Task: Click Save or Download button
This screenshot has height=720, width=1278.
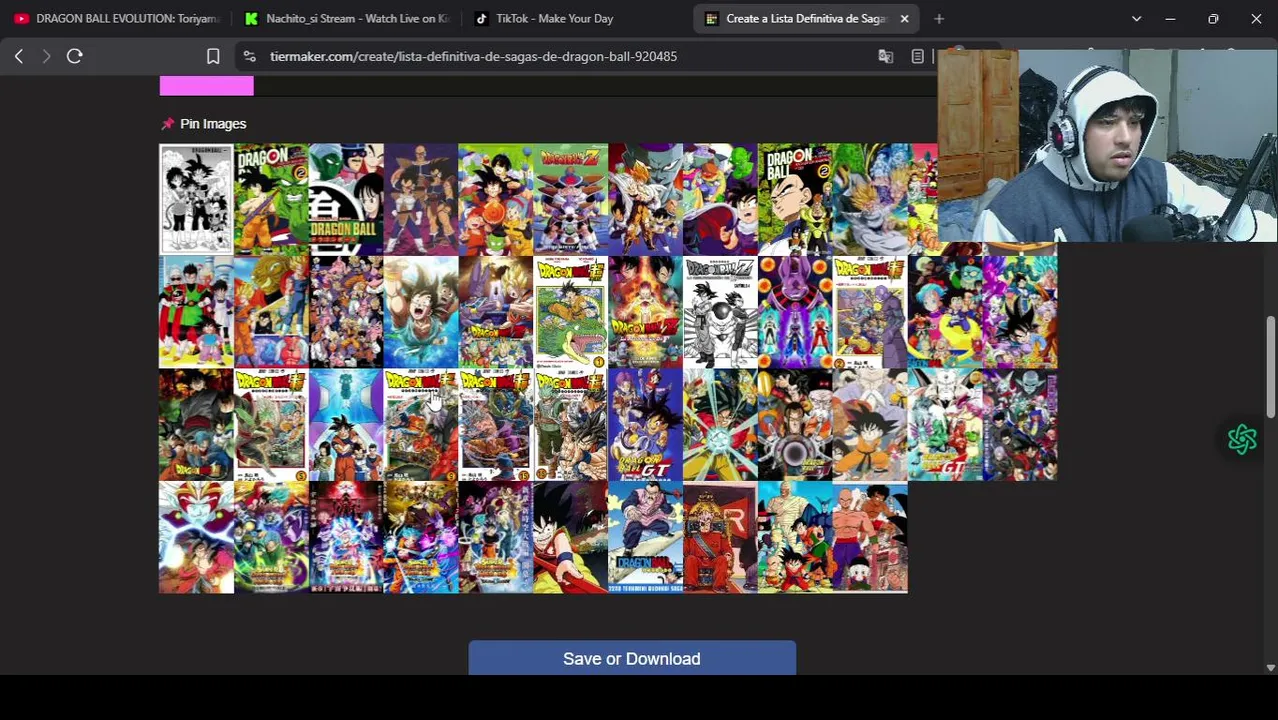Action: coord(632,658)
